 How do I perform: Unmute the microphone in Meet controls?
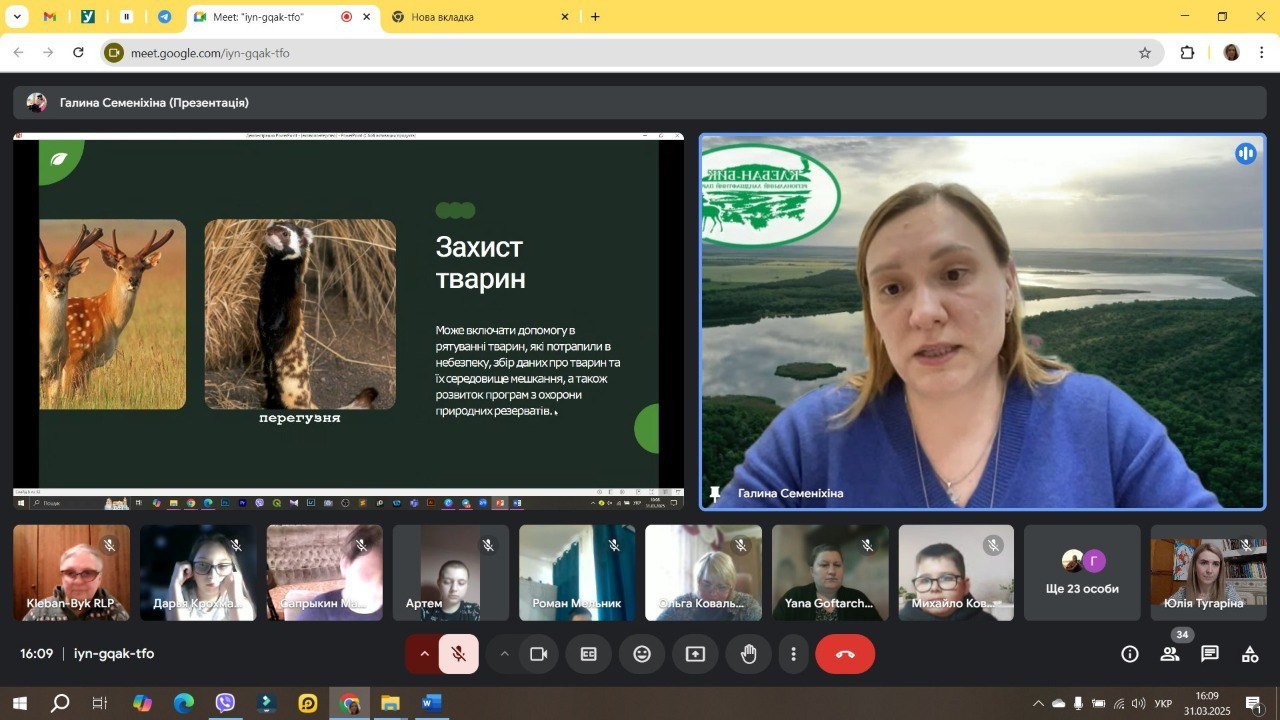click(x=459, y=654)
